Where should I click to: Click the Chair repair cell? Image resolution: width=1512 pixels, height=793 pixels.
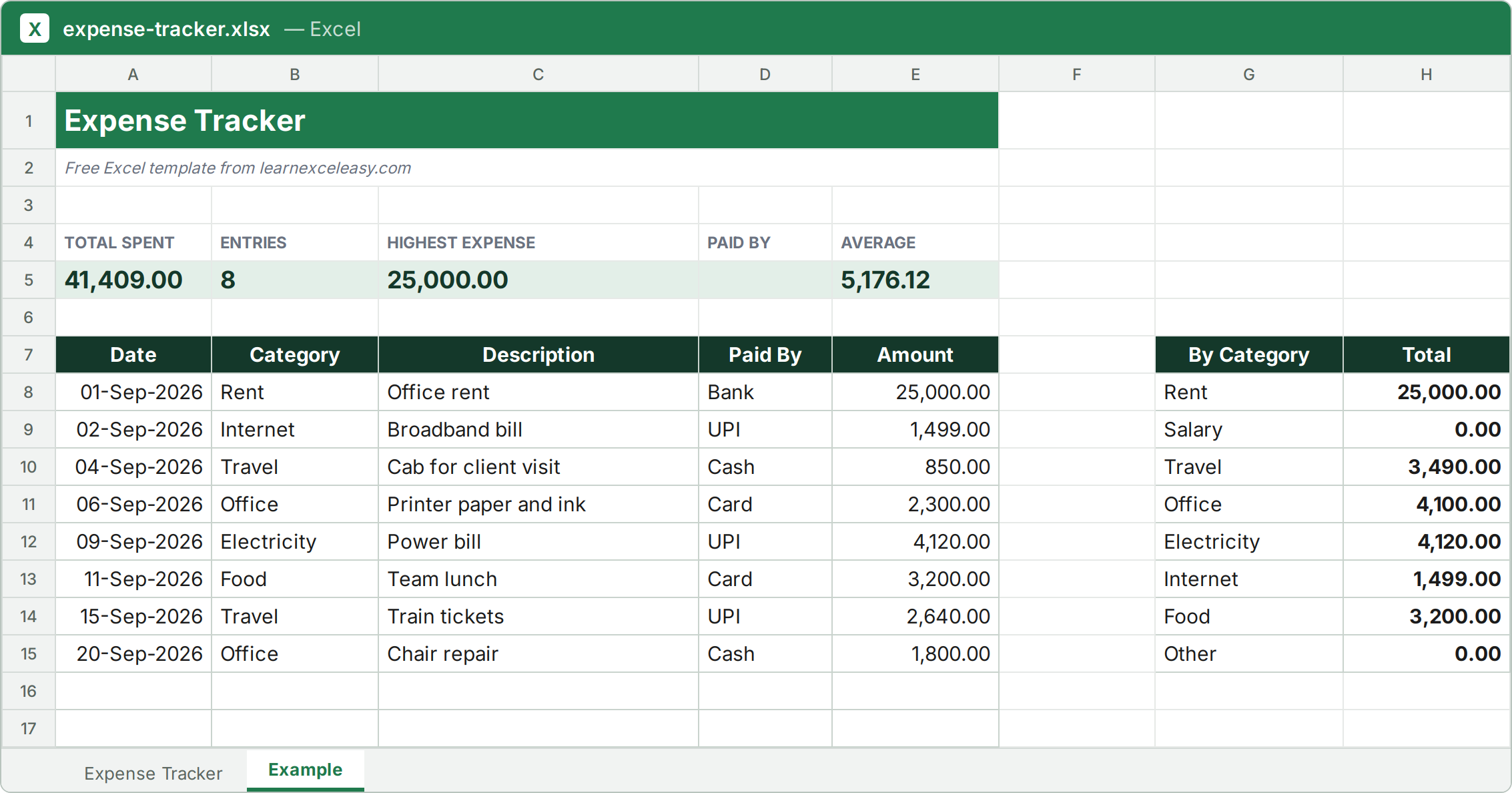(538, 653)
